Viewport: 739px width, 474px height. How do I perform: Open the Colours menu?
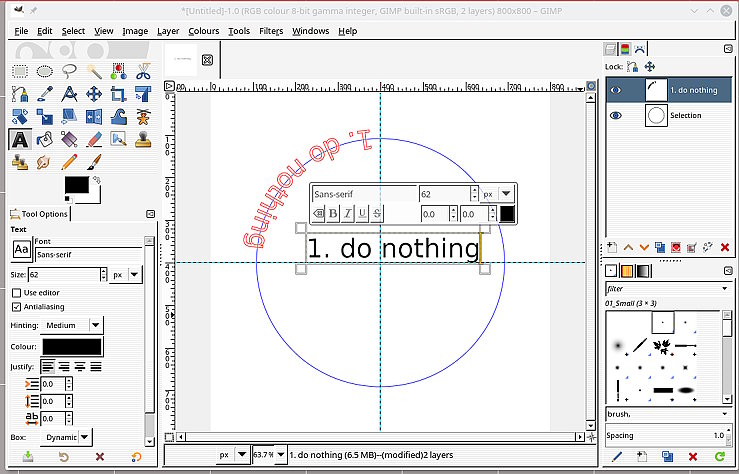click(204, 31)
